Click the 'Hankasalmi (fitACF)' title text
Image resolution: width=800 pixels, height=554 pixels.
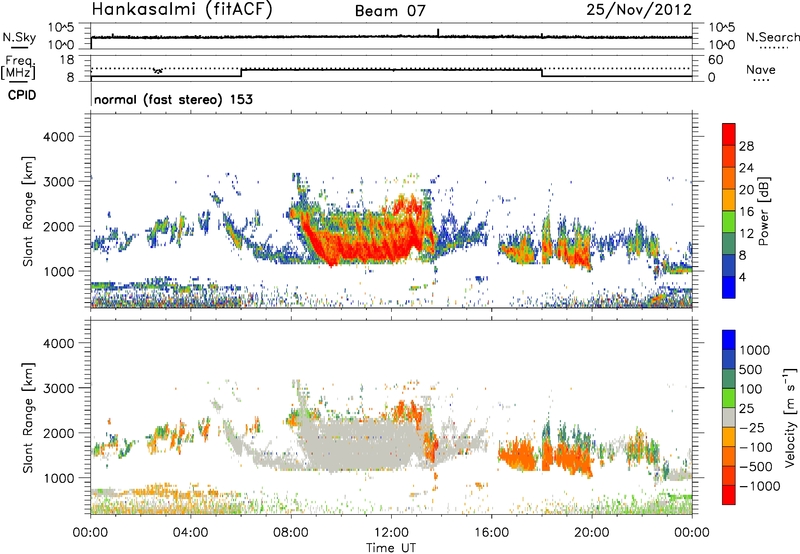pos(182,9)
